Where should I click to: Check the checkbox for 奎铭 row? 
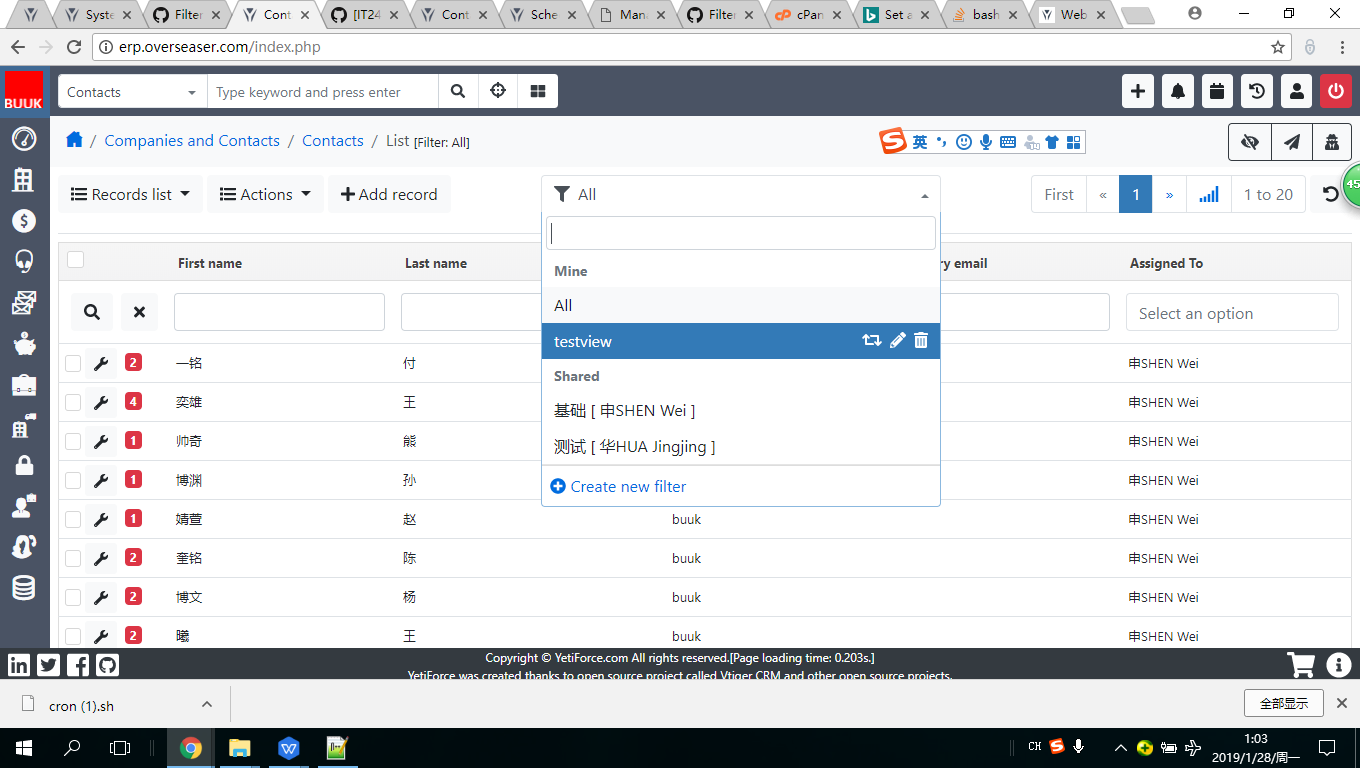[73, 558]
